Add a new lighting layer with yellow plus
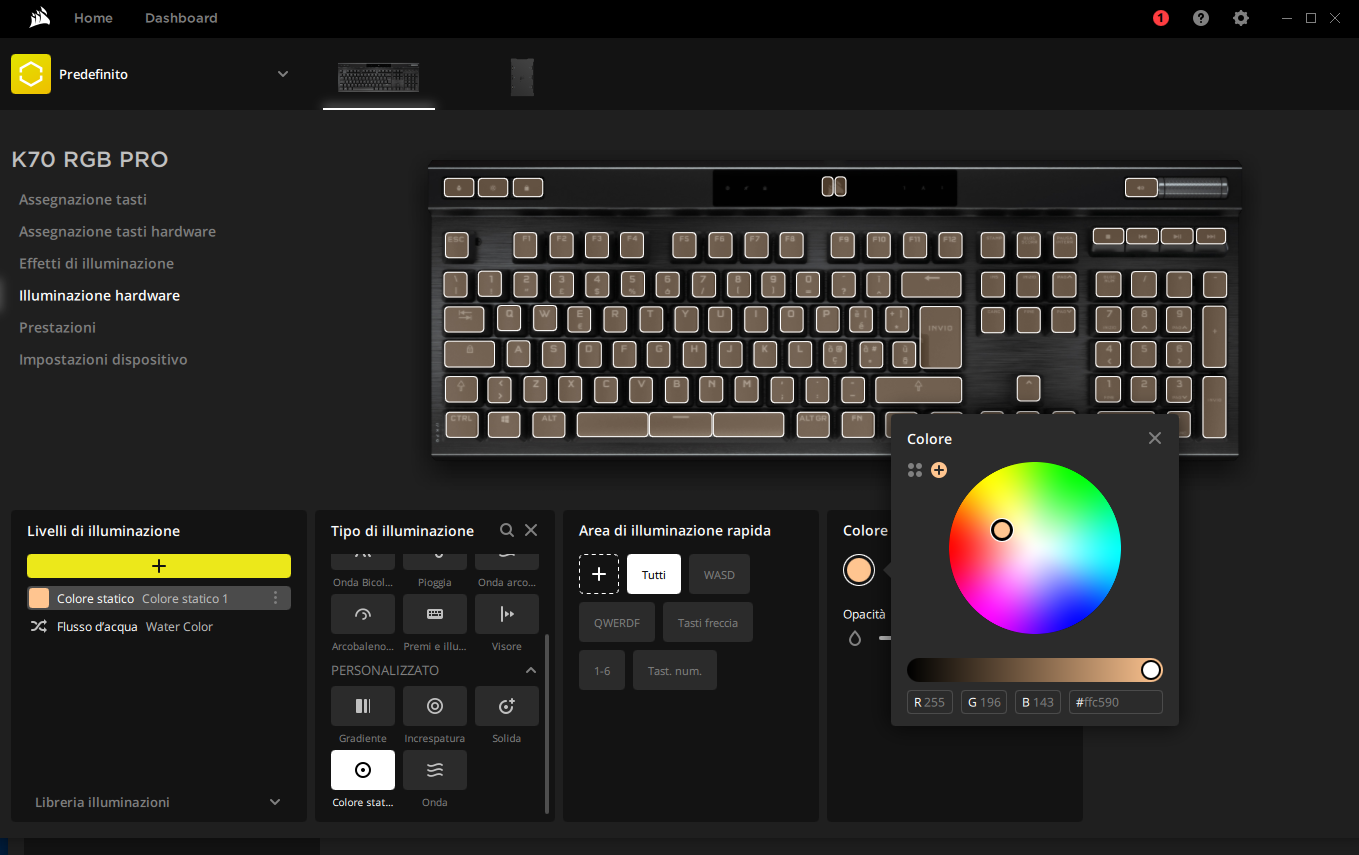The height and width of the screenshot is (855, 1359). click(159, 566)
